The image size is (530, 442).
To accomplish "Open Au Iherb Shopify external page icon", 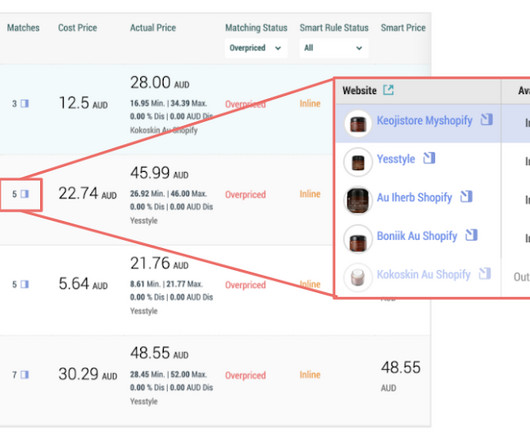I will pyautogui.click(x=466, y=196).
